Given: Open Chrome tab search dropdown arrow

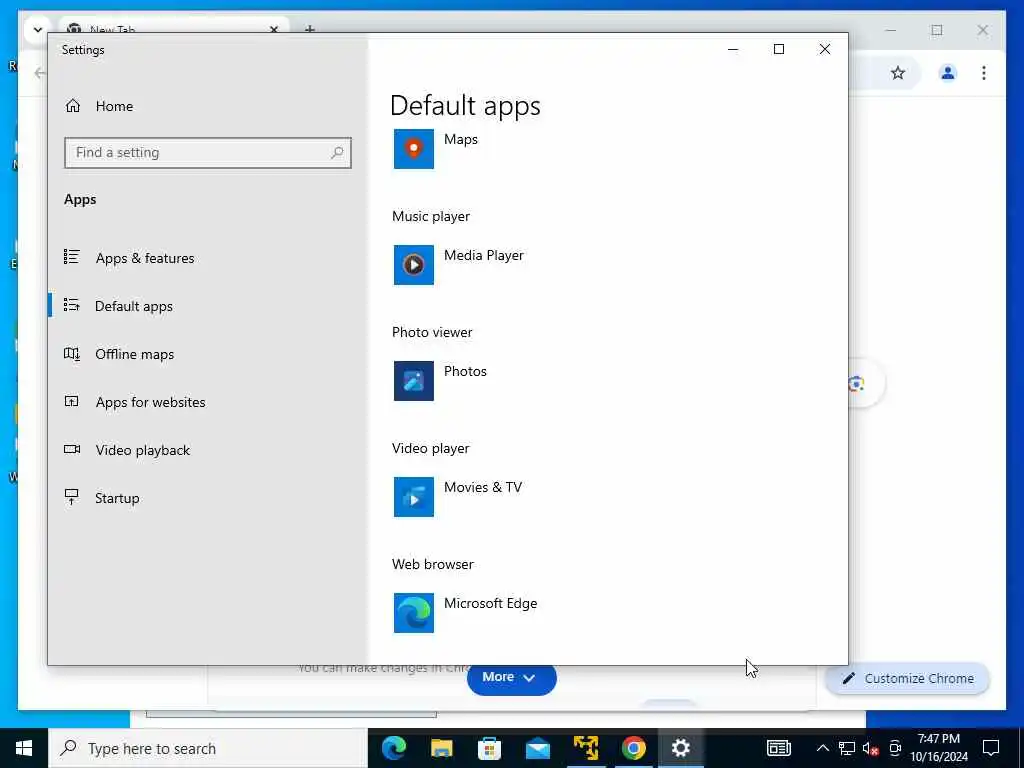Looking at the screenshot, I should tap(37, 29).
